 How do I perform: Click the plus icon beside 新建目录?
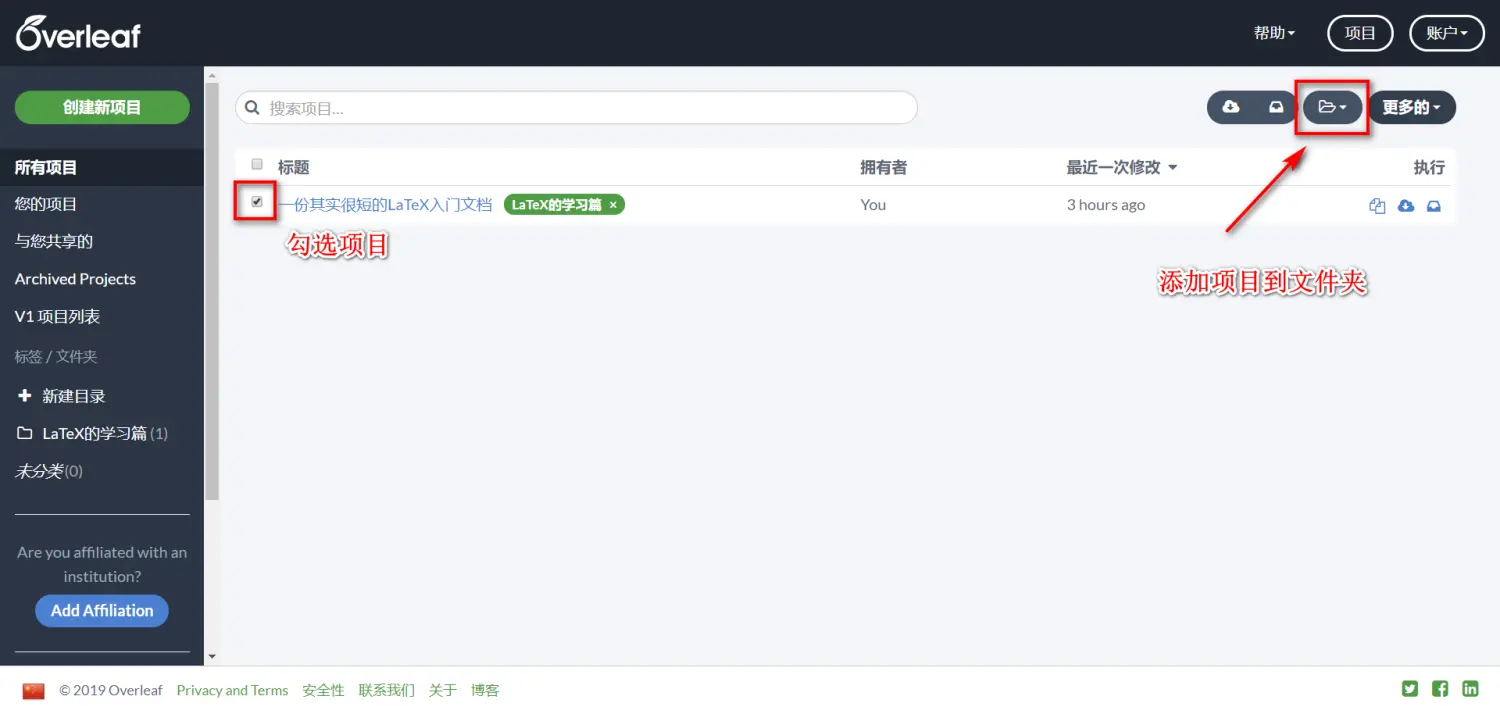tap(25, 396)
